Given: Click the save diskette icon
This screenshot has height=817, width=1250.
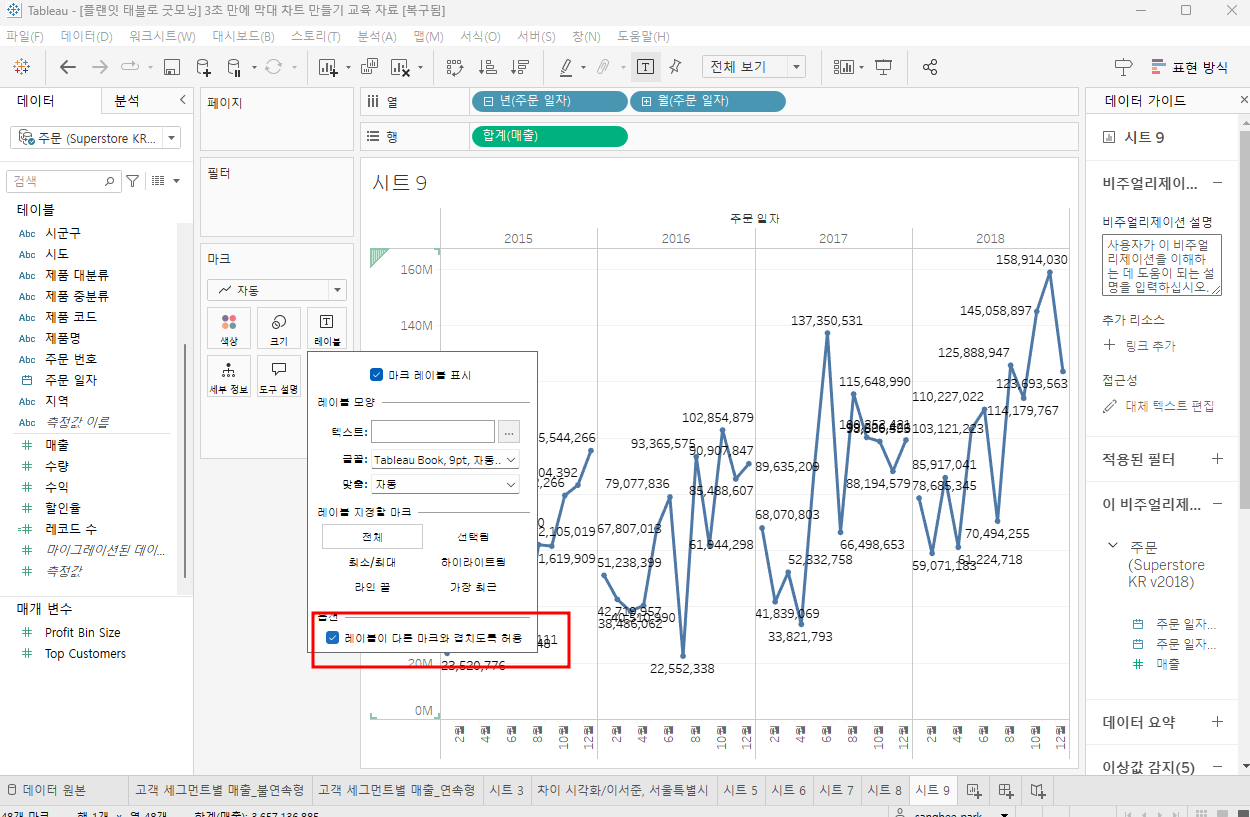Looking at the screenshot, I should pos(171,67).
